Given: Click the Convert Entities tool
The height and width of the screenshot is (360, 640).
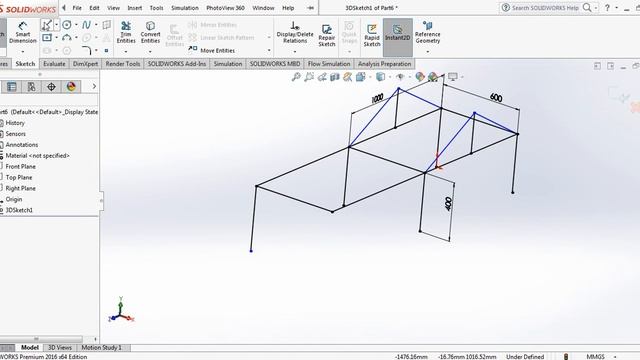Looking at the screenshot, I should (x=150, y=32).
